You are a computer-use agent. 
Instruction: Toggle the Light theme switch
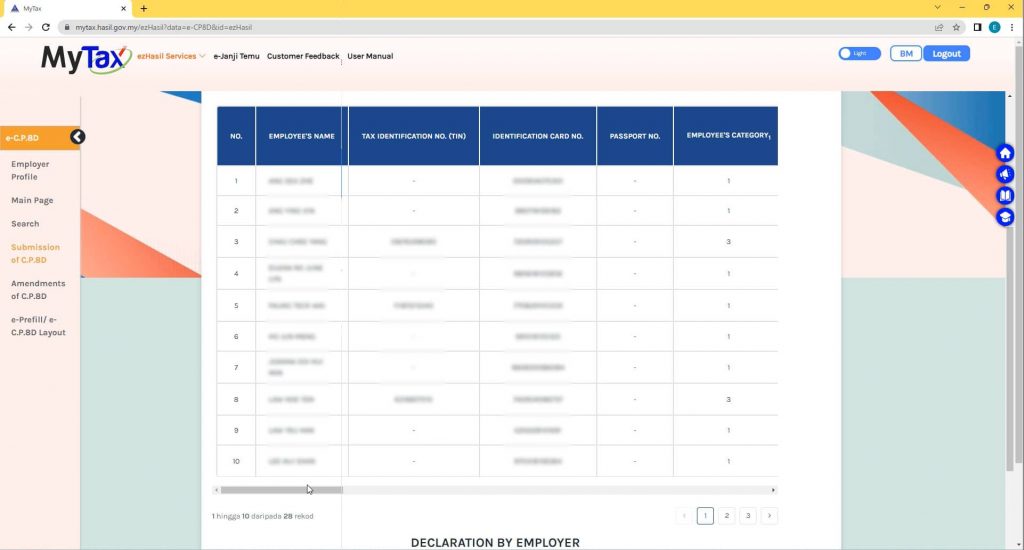click(x=858, y=53)
